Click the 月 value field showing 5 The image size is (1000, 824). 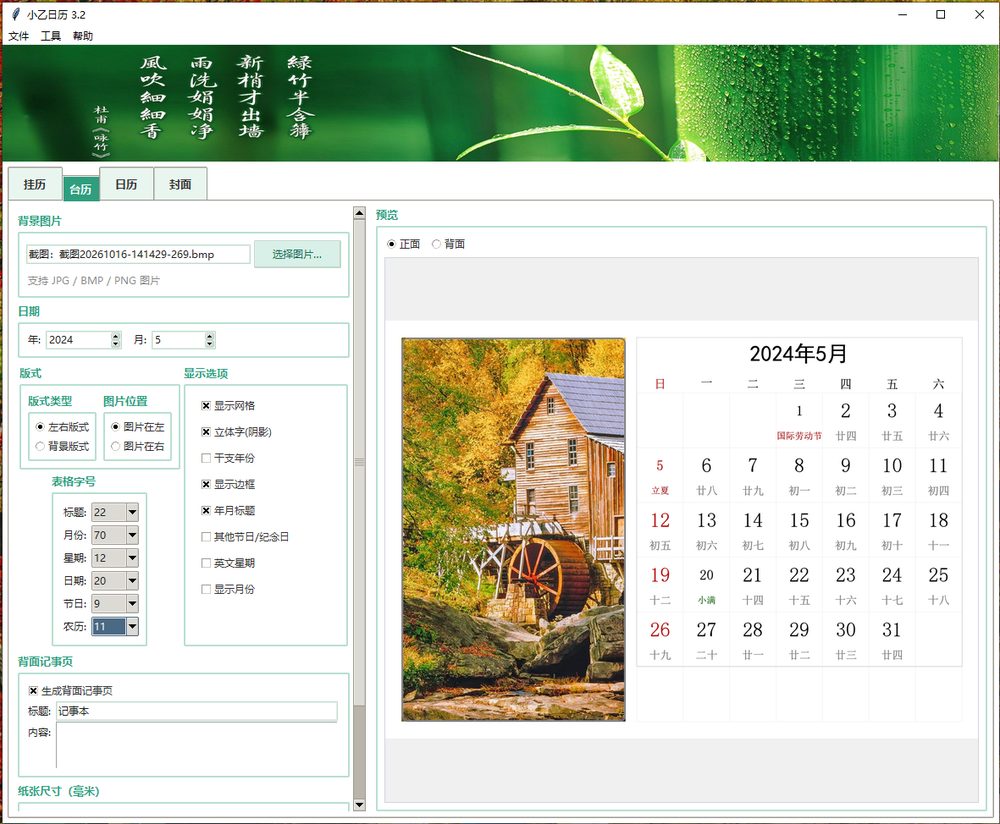(x=179, y=340)
